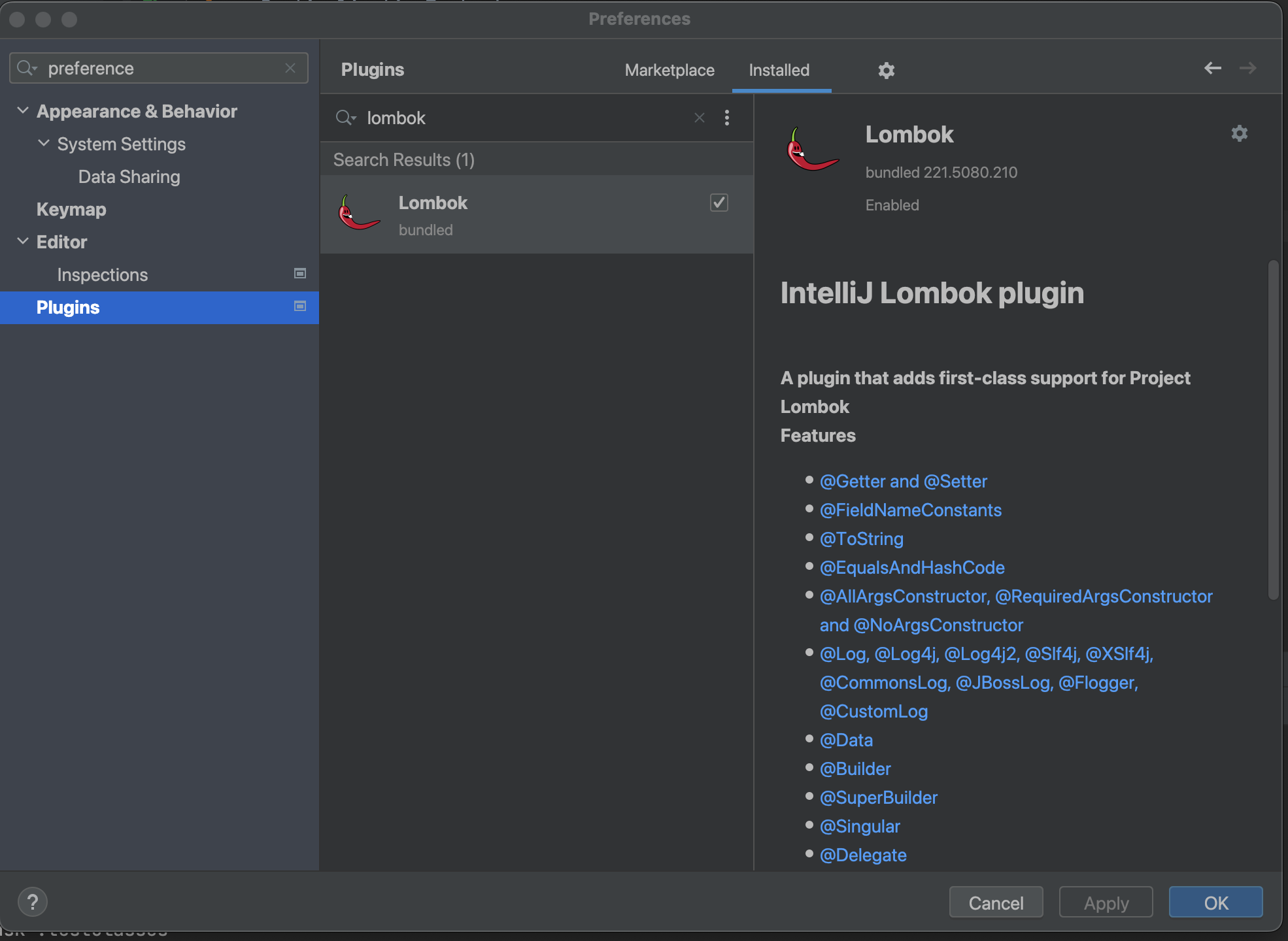Collapse the Editor section
Screen dimensions: 1288x941
pos(23,242)
